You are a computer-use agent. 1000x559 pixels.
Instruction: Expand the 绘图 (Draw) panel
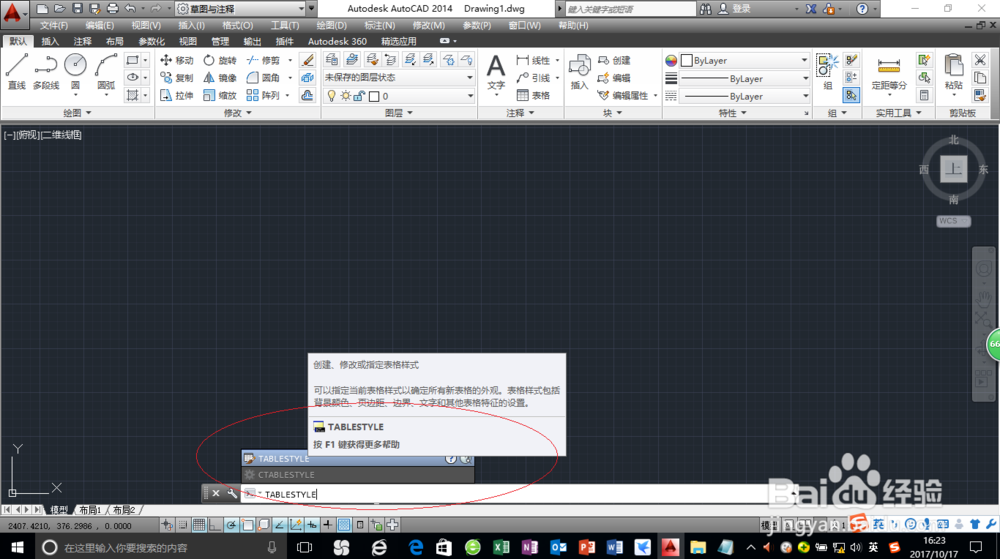click(x=77, y=113)
